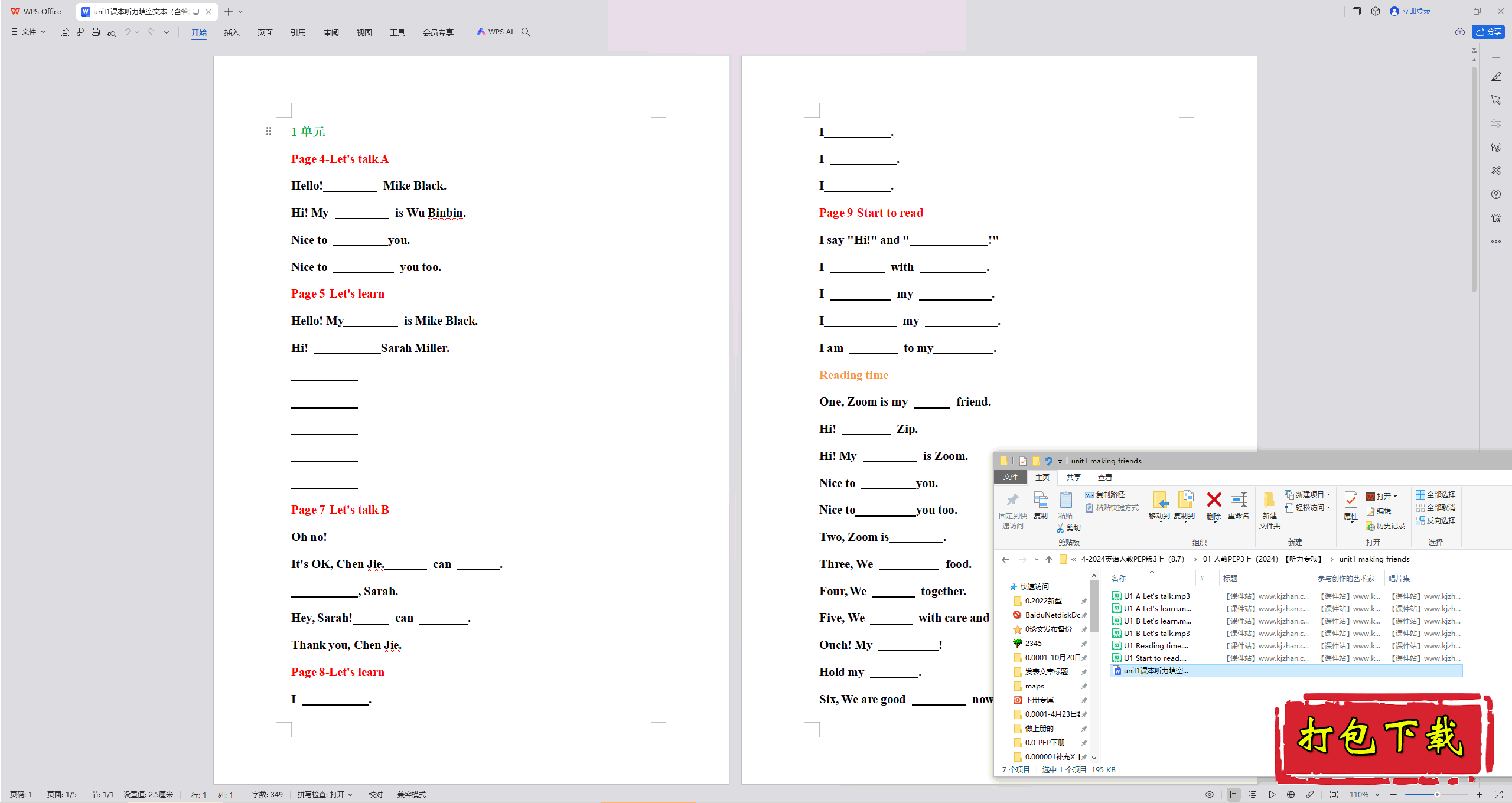
Task: Click the Explorer up-arrow navigation button
Action: pos(1049,559)
